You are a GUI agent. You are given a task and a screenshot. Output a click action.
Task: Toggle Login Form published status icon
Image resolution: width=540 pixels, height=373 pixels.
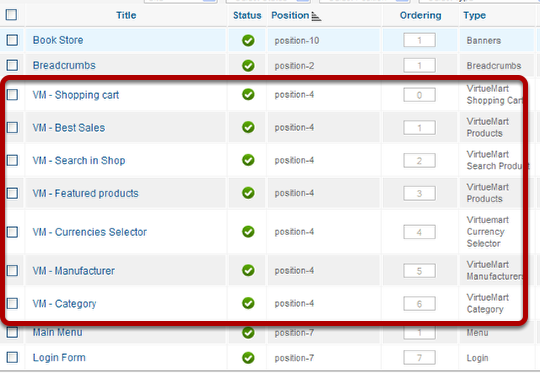point(248,358)
